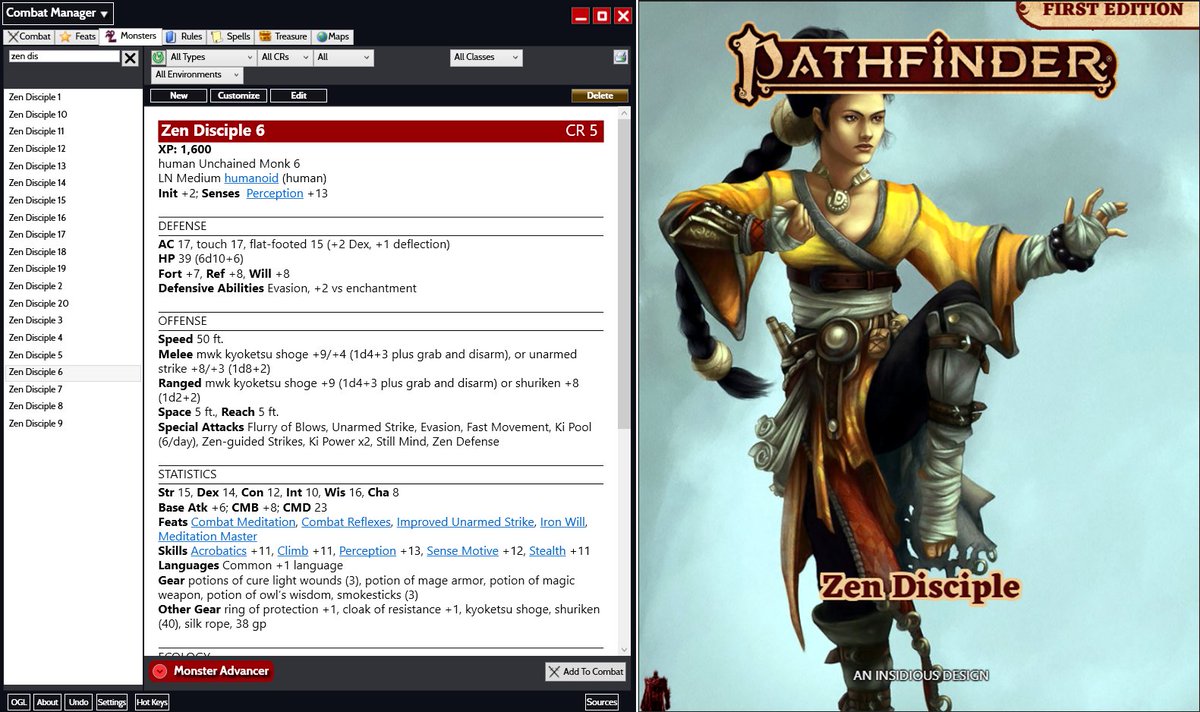Open the Combat Reflexes feat link

(346, 522)
